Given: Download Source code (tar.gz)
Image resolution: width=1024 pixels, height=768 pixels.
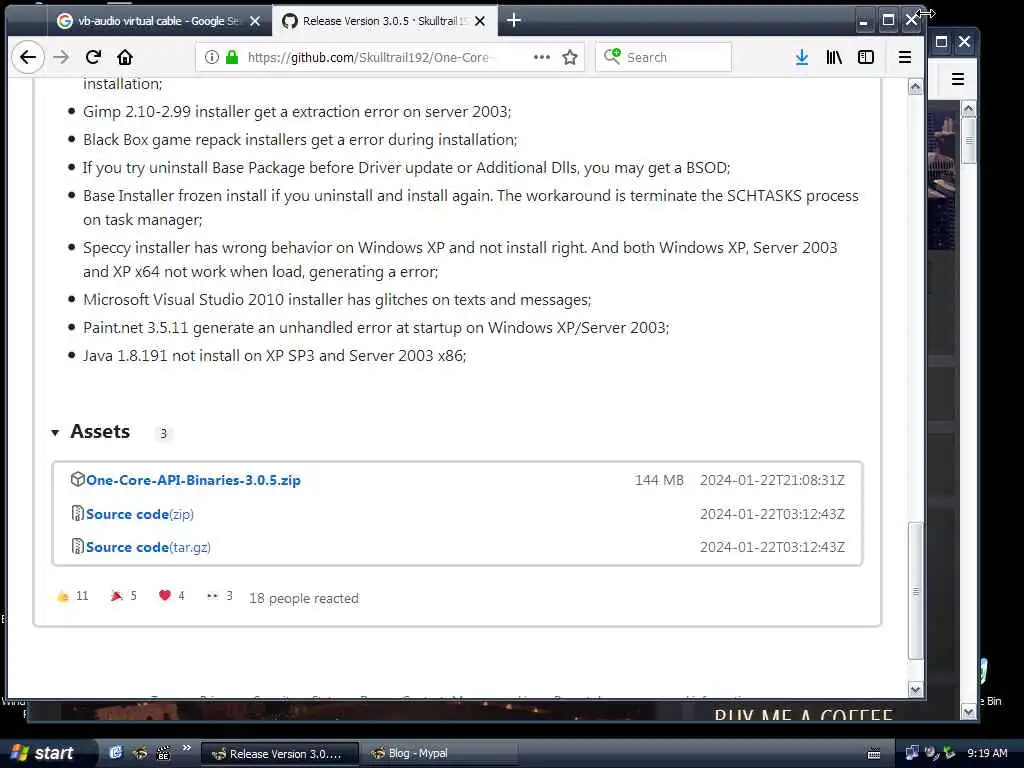Looking at the screenshot, I should pyautogui.click(x=148, y=547).
